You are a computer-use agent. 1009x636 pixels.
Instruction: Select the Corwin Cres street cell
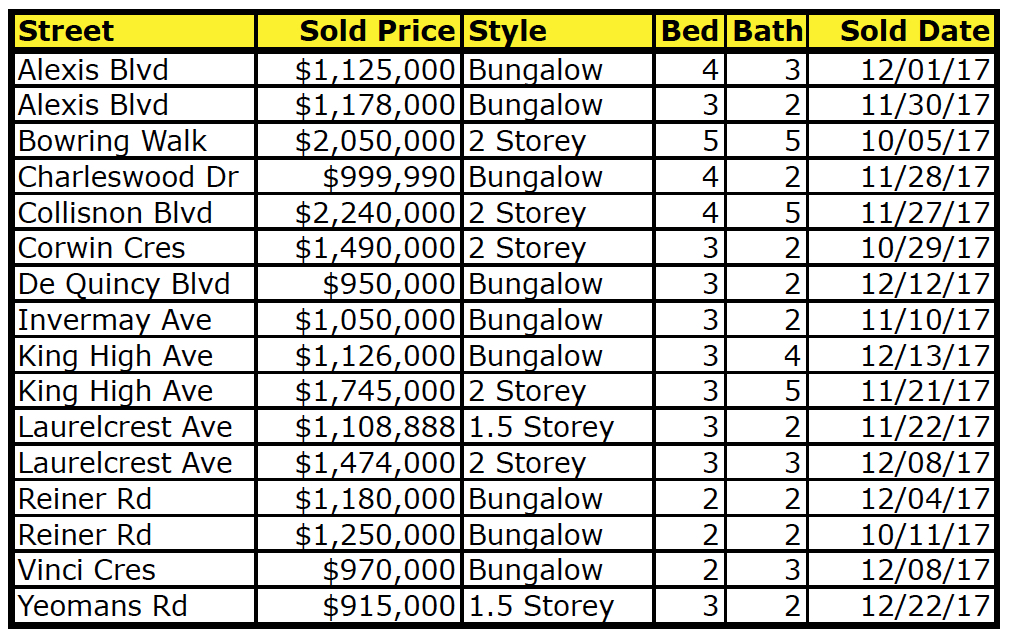pyautogui.click(x=134, y=248)
